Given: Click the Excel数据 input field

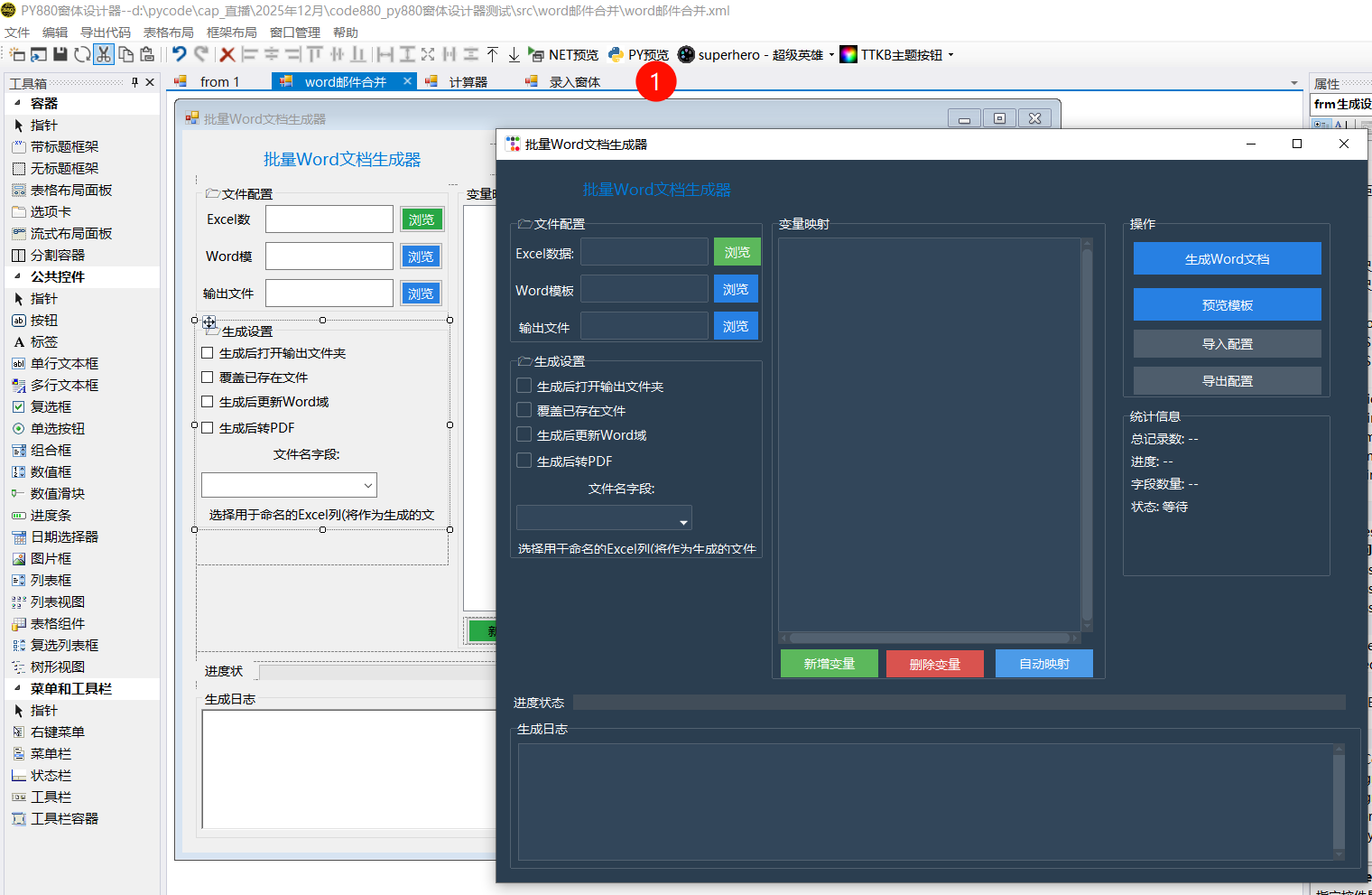Looking at the screenshot, I should pos(644,252).
